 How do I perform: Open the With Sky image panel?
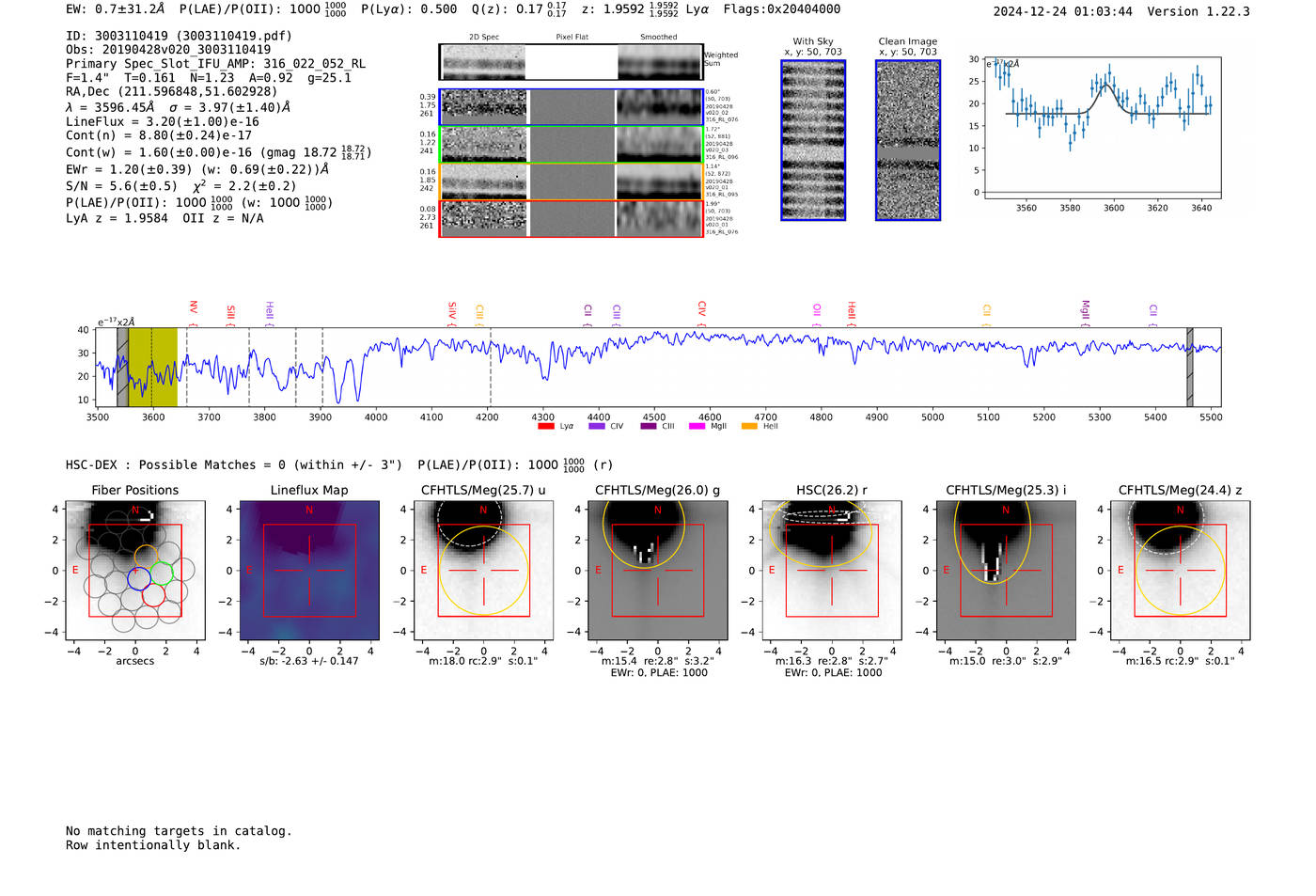coord(813,140)
